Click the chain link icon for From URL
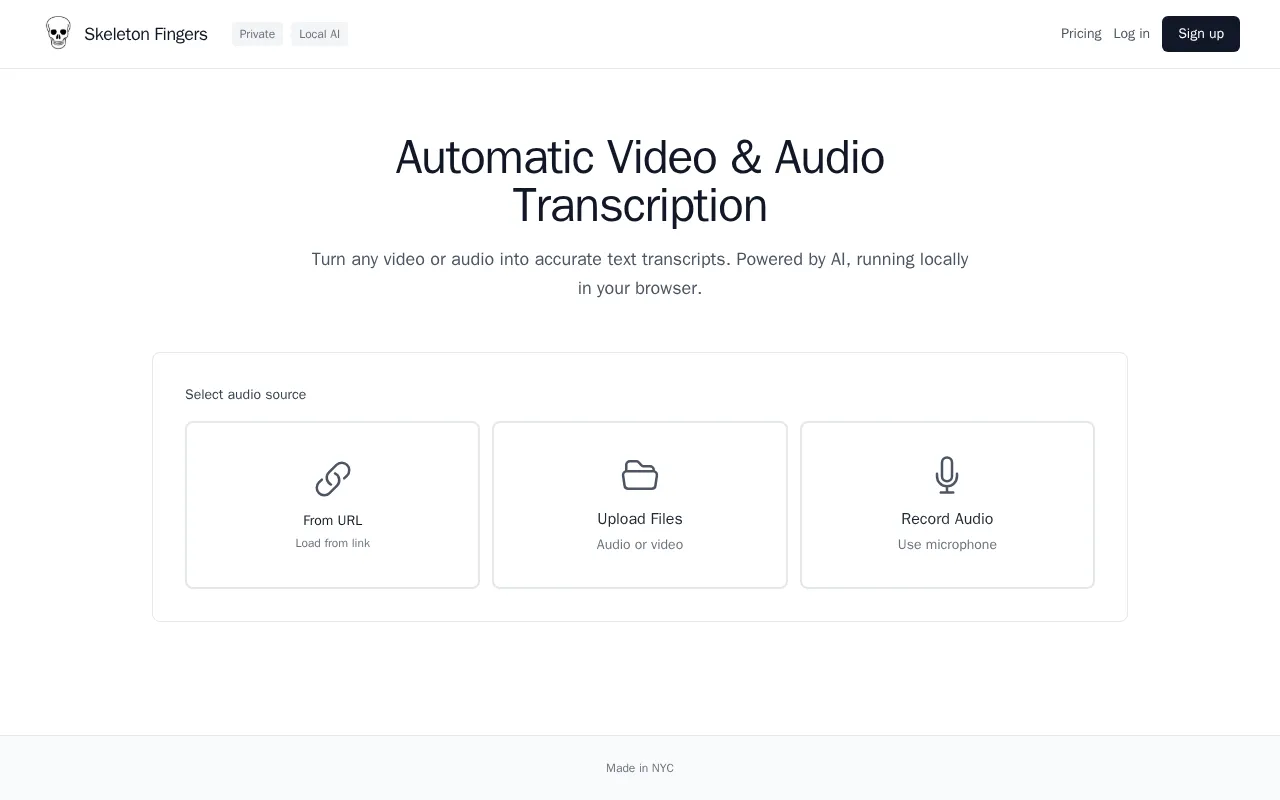This screenshot has width=1280, height=800. (x=333, y=479)
